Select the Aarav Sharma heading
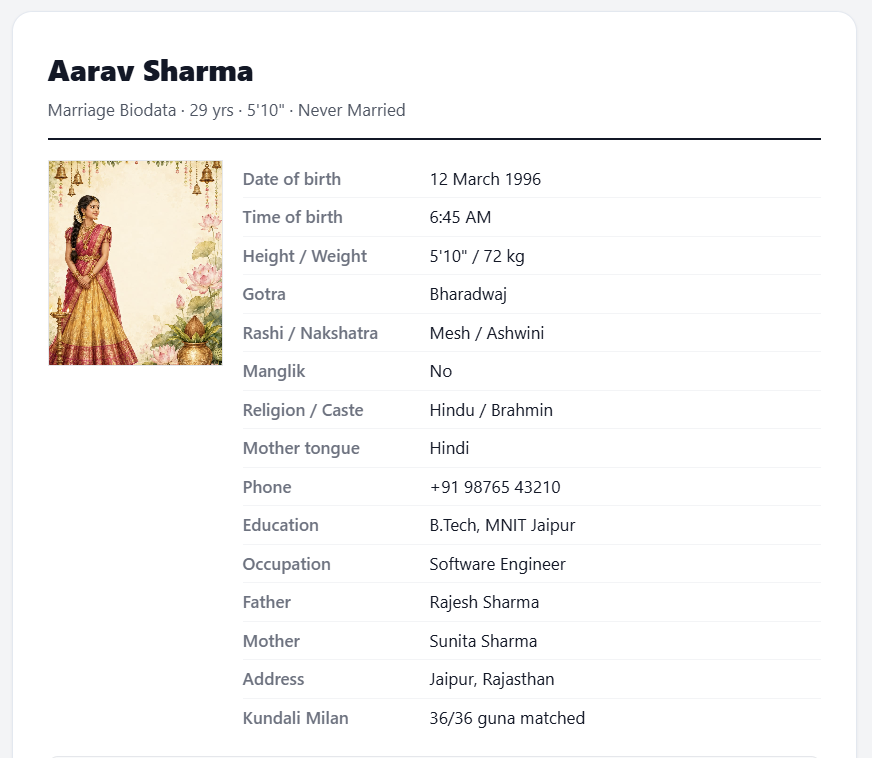The width and height of the screenshot is (872, 758). (x=150, y=71)
